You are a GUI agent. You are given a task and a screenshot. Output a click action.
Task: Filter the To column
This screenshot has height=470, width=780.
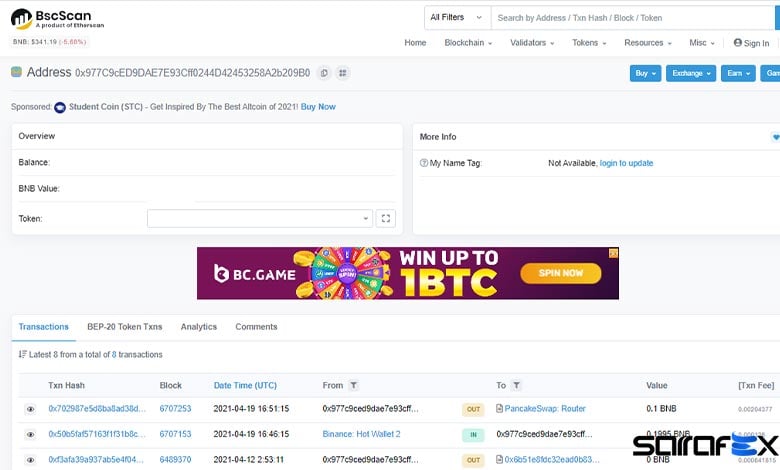coord(516,385)
